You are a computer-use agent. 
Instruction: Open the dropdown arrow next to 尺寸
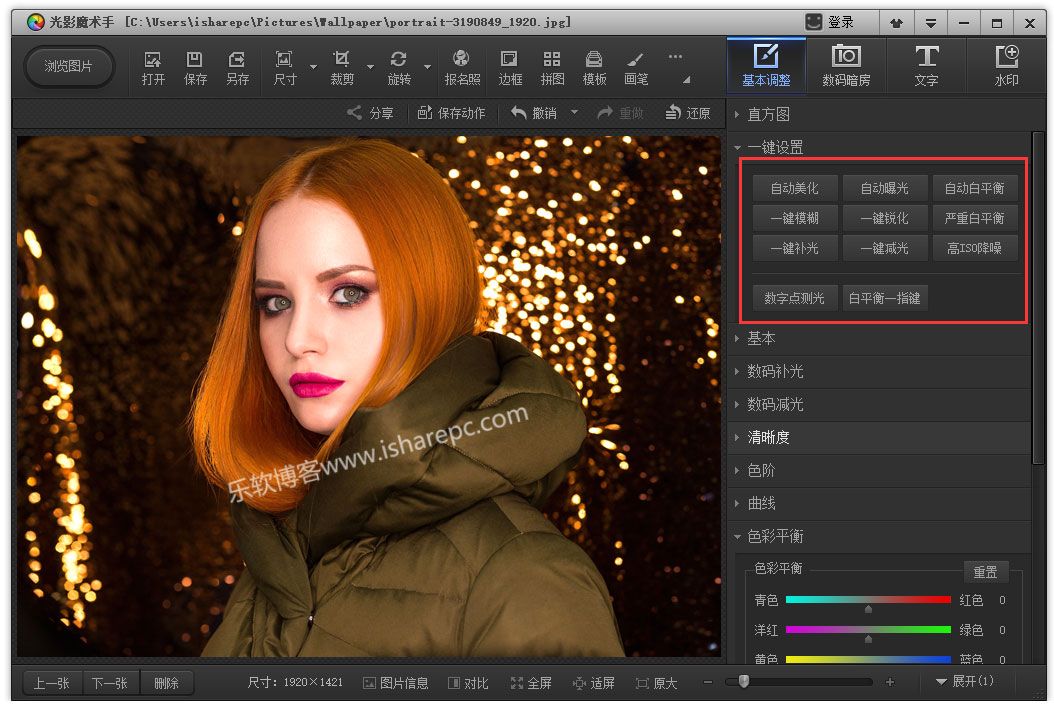click(313, 68)
